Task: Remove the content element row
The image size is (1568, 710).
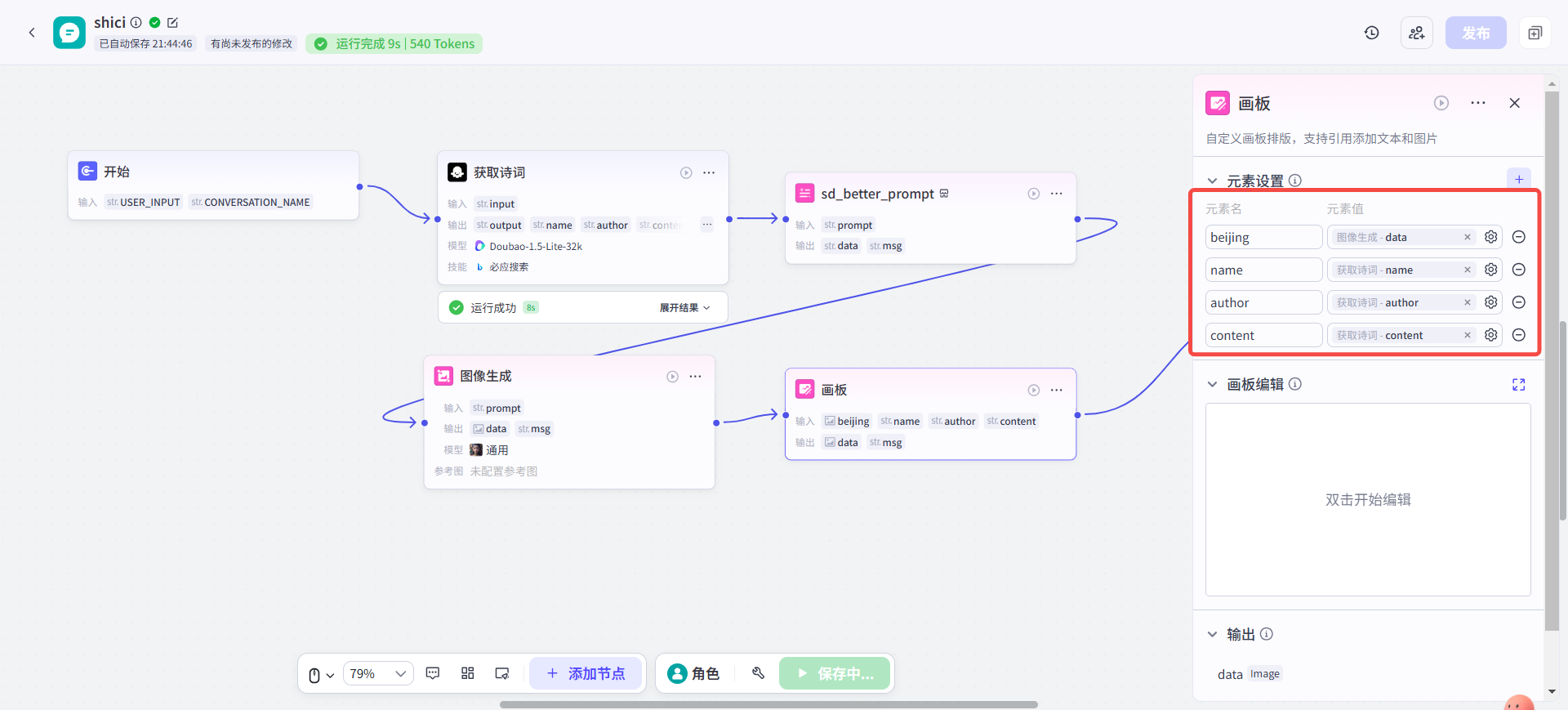Action: (1519, 335)
